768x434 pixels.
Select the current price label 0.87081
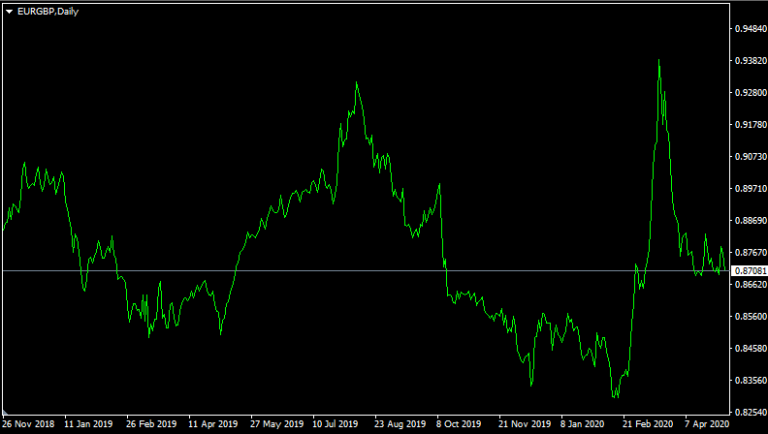pyautogui.click(x=750, y=271)
